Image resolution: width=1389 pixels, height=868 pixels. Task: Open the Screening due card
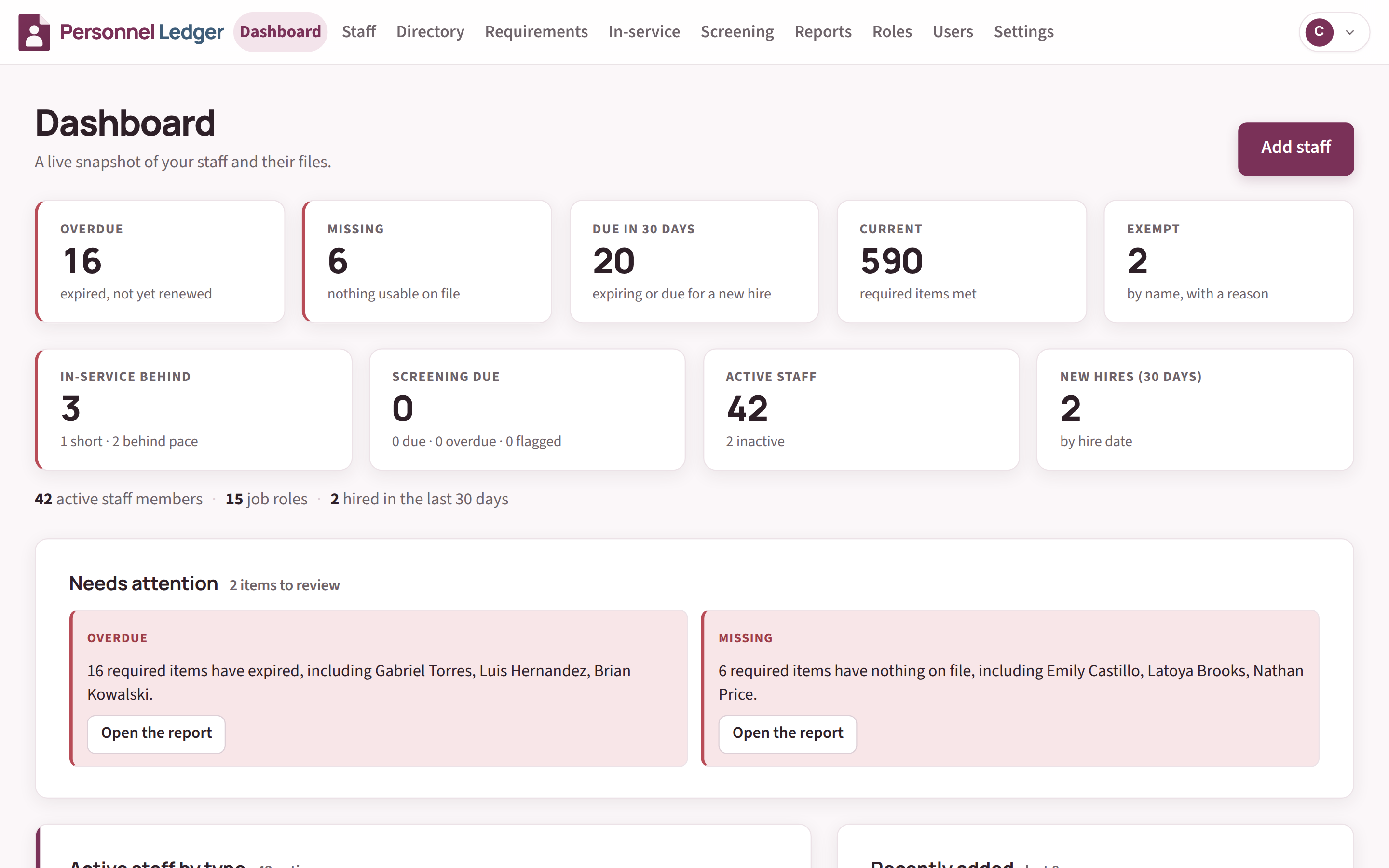point(528,409)
